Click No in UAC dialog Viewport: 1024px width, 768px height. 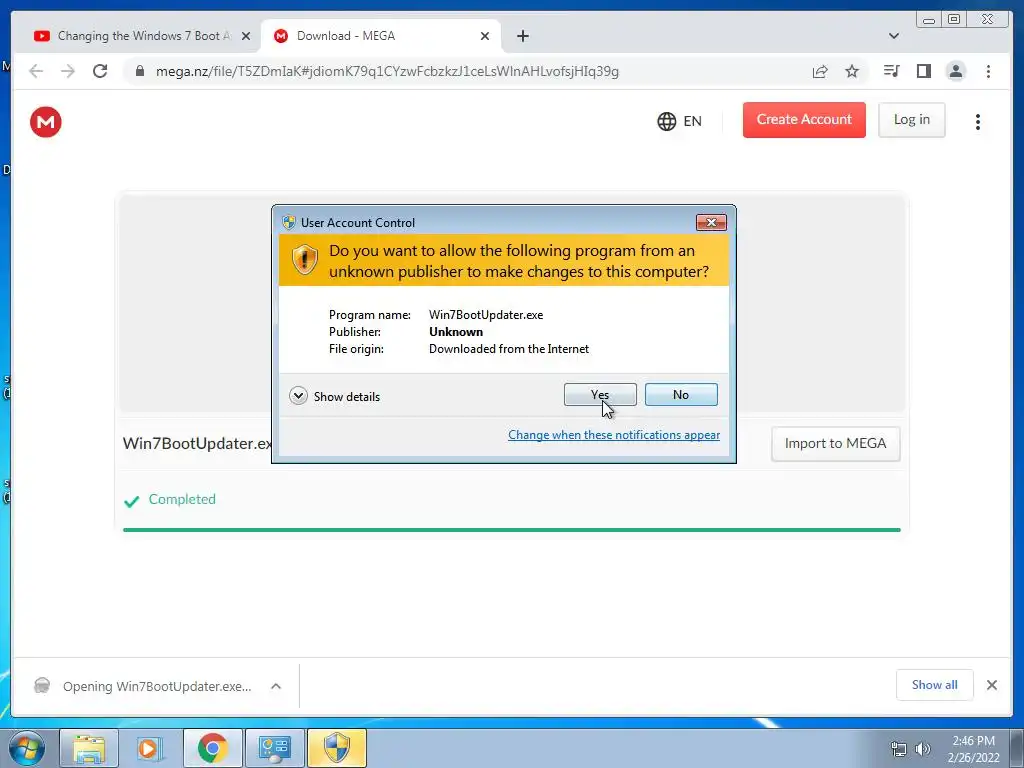pos(681,394)
